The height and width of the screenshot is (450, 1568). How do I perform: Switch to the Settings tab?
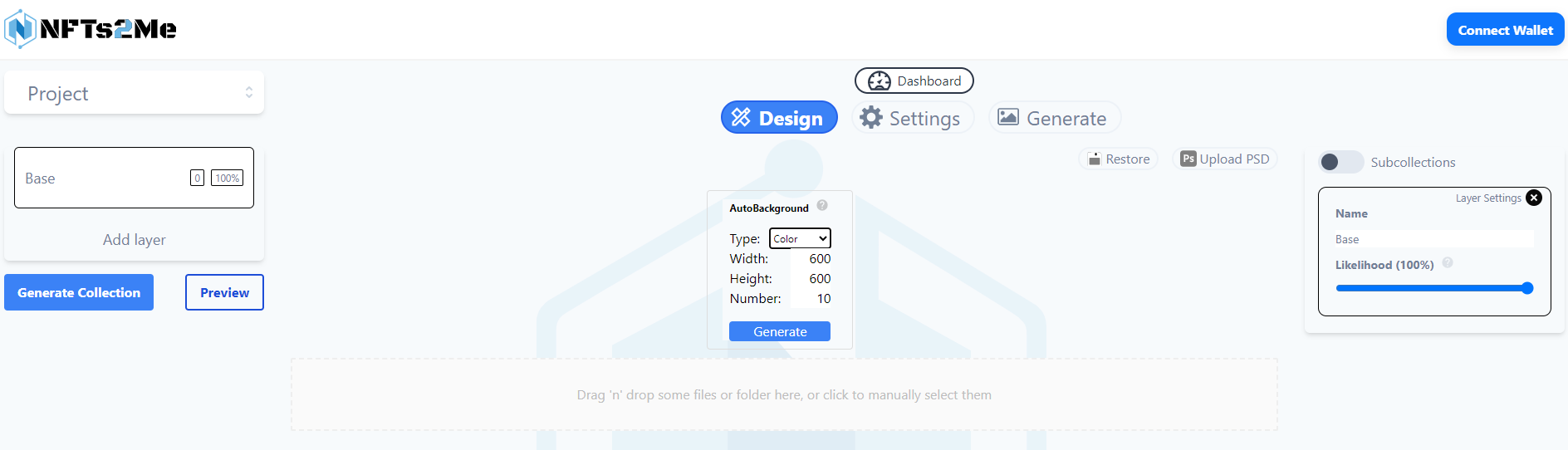(x=913, y=118)
